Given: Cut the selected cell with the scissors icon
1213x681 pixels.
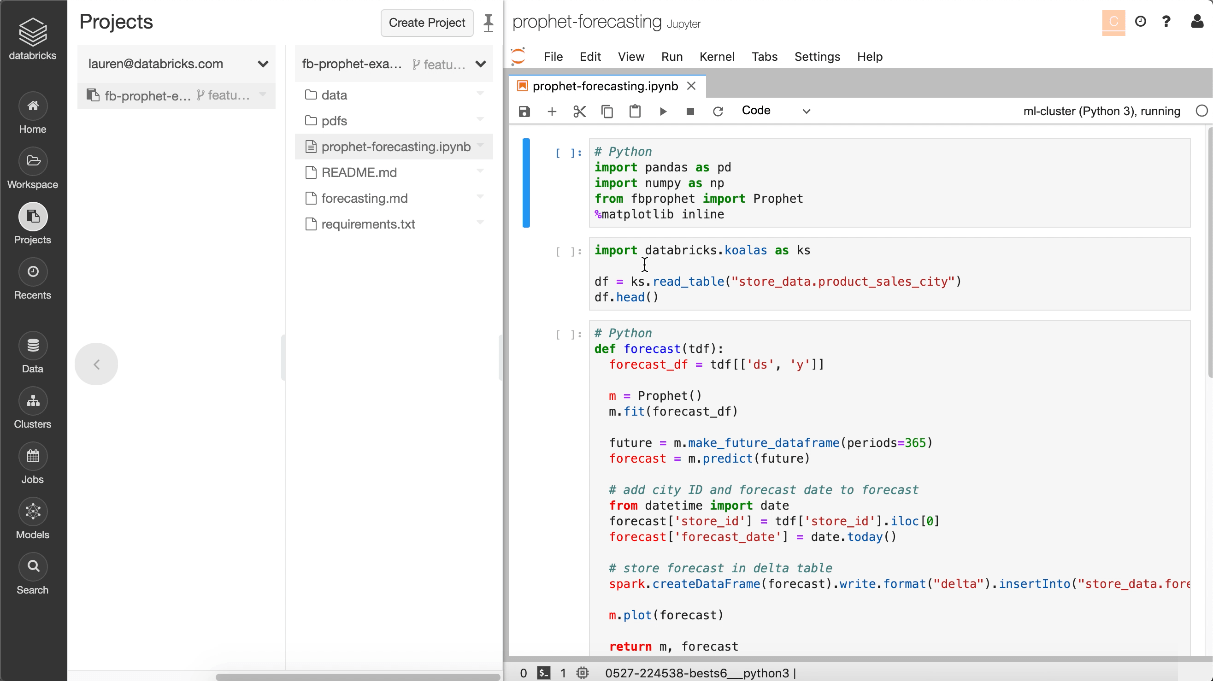Looking at the screenshot, I should pyautogui.click(x=579, y=112).
